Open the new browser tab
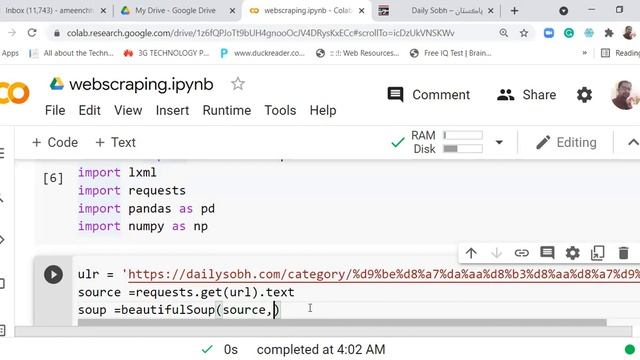The height and width of the screenshot is (360, 640). pos(514,11)
